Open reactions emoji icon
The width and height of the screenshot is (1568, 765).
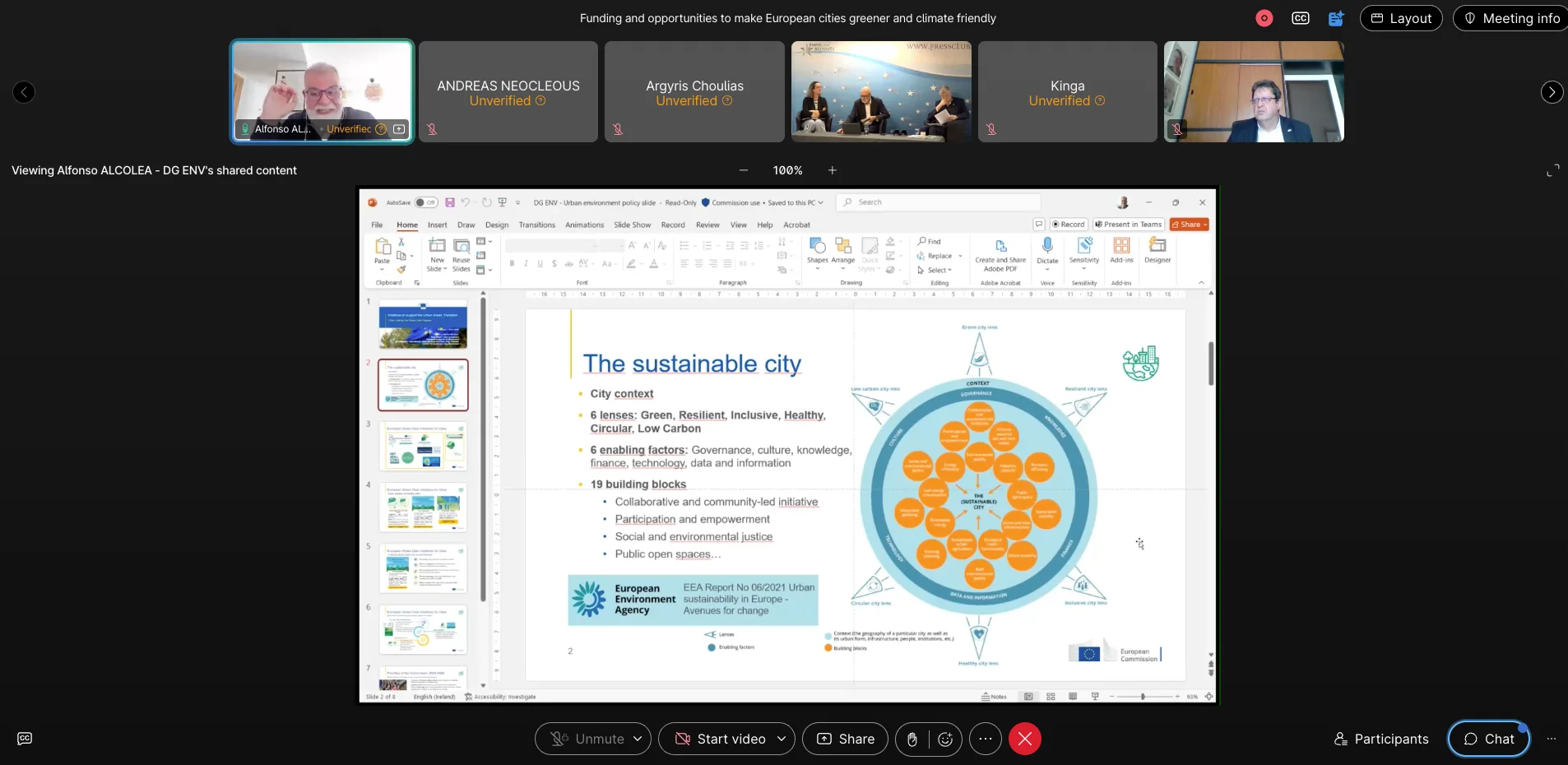[945, 739]
